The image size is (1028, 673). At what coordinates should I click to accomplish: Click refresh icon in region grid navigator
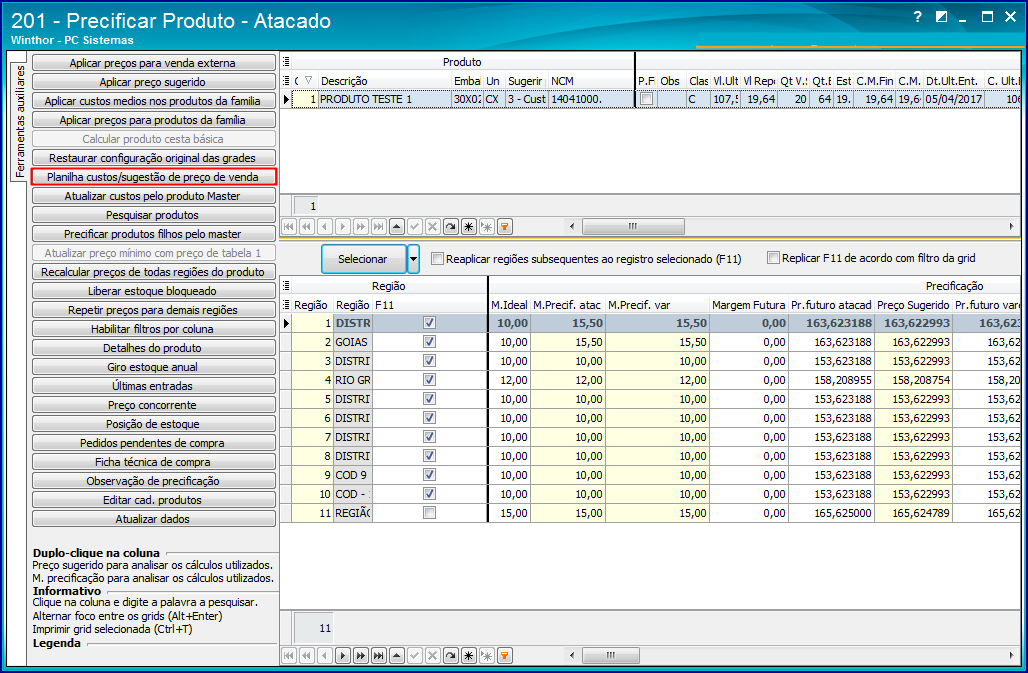point(450,655)
